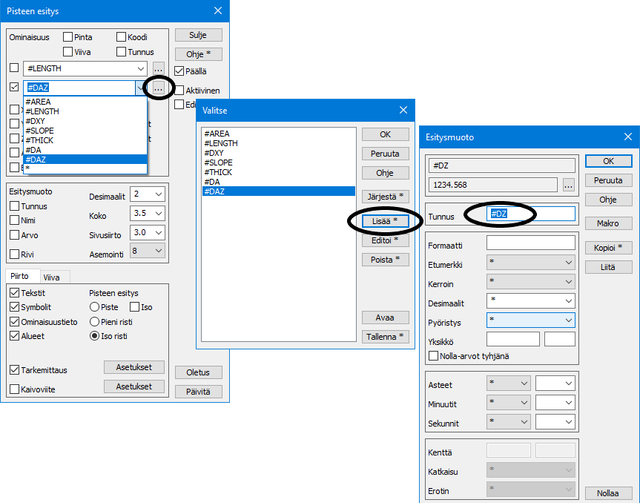
Task: Close the Valitse dialog window
Action: pos(404,111)
